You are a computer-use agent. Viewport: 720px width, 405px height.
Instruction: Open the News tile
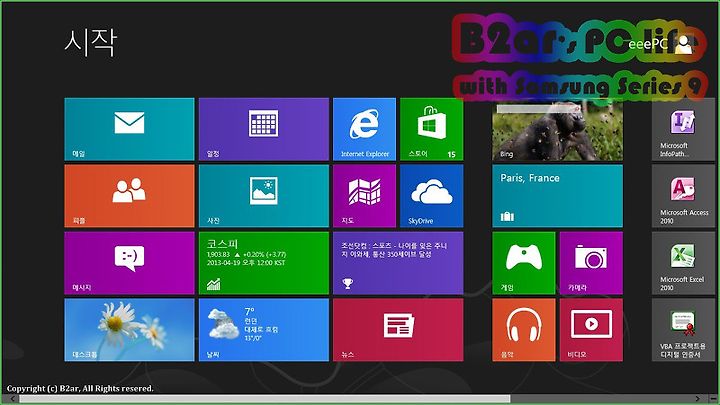[398, 330]
